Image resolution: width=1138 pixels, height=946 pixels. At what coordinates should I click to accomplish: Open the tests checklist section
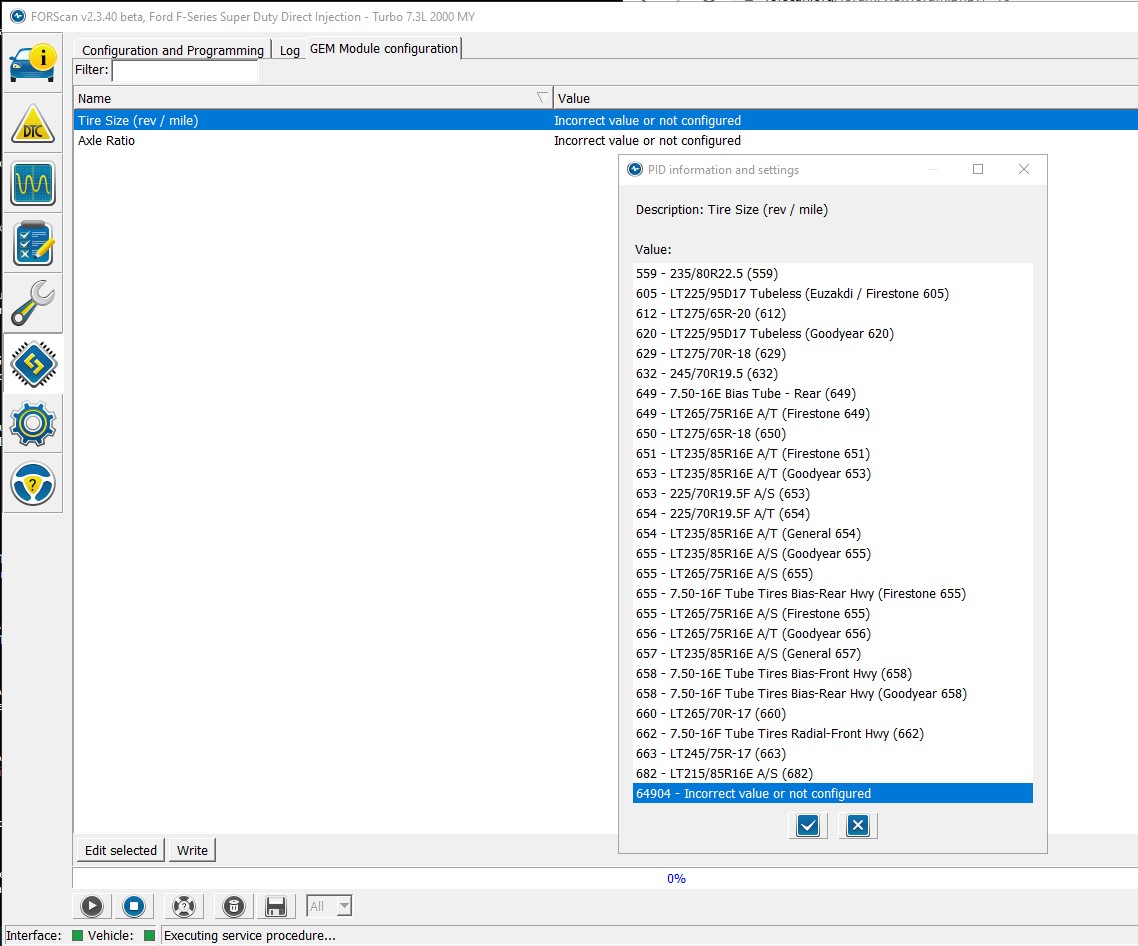[33, 244]
